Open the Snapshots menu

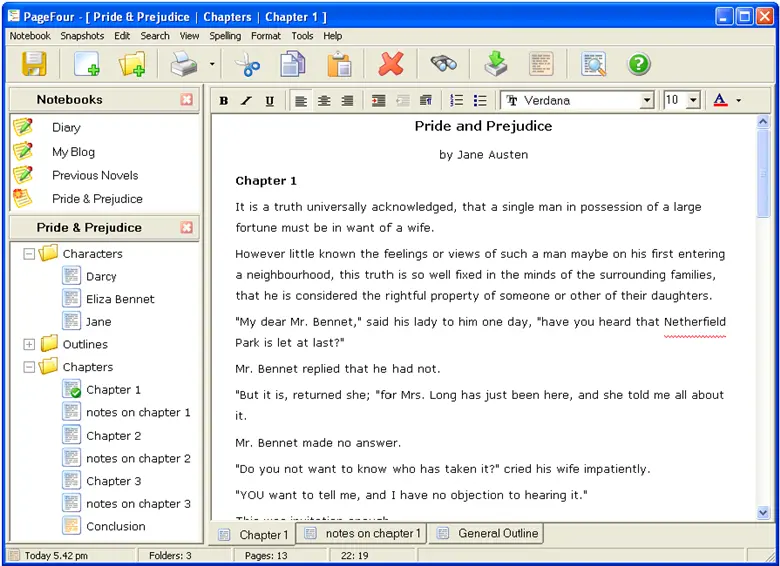tap(82, 36)
